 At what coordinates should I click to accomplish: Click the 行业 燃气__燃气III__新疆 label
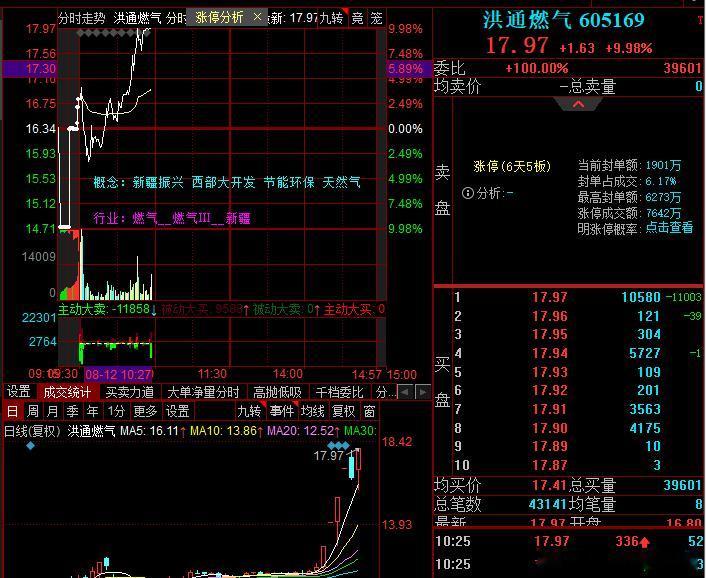[172, 218]
